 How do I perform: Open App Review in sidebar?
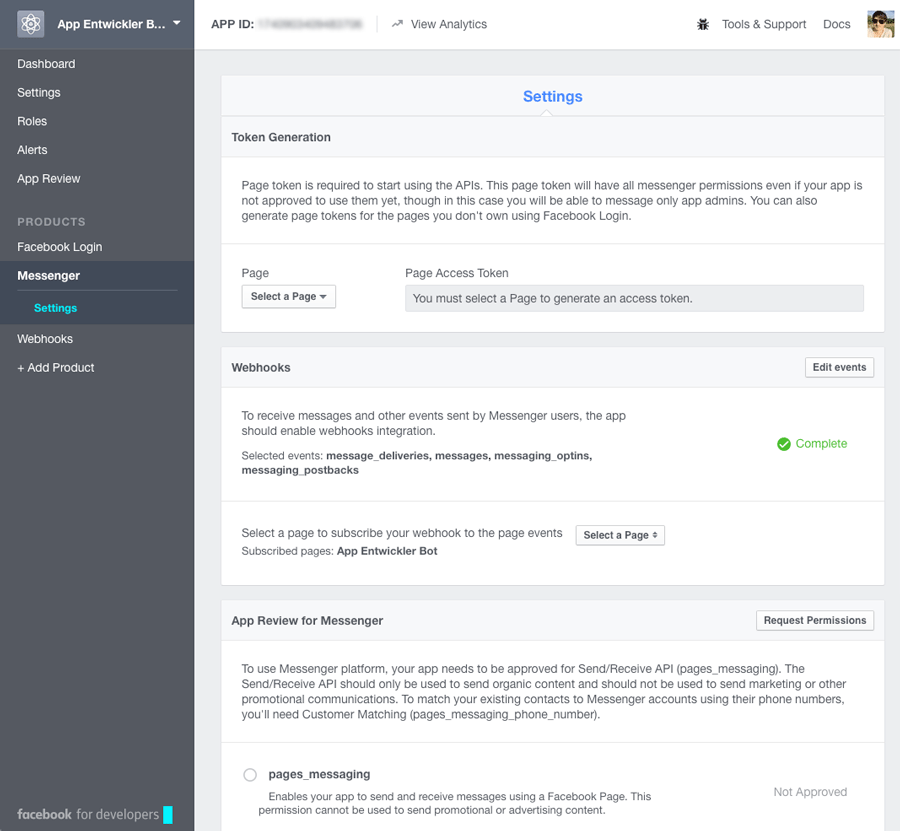(49, 178)
